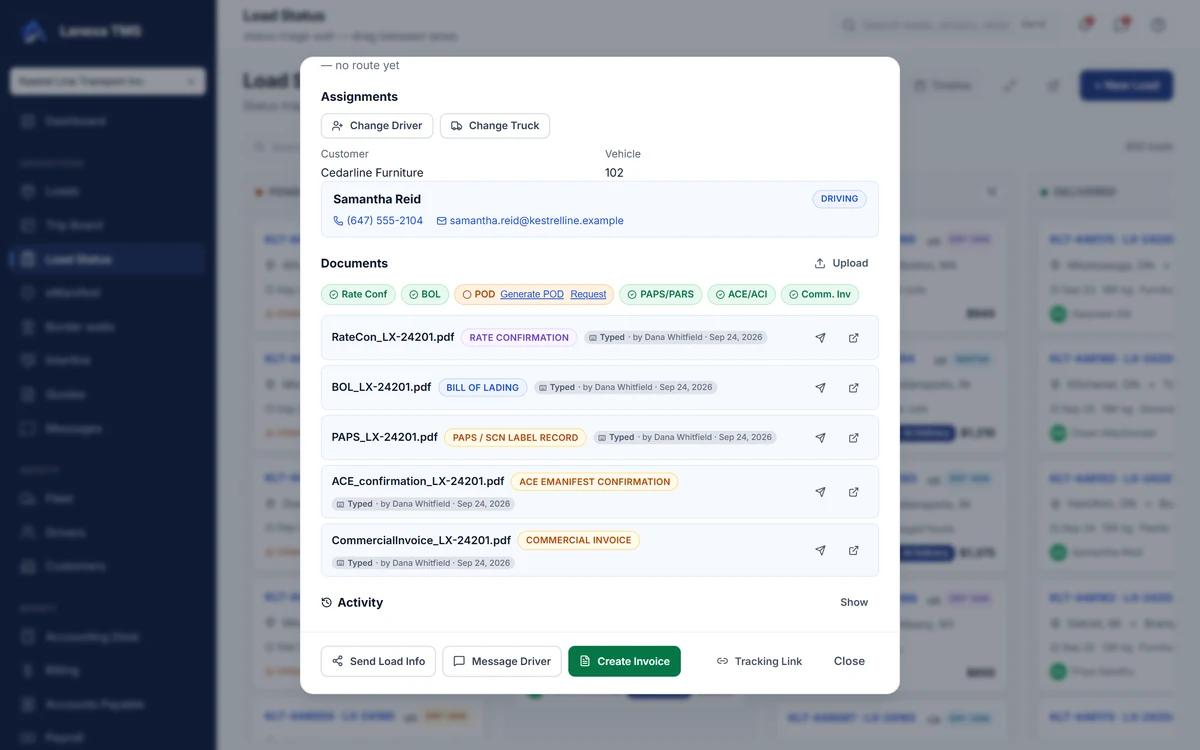Viewport: 1200px width, 750px height.
Task: Click the Documents section heading
Action: tap(354, 263)
